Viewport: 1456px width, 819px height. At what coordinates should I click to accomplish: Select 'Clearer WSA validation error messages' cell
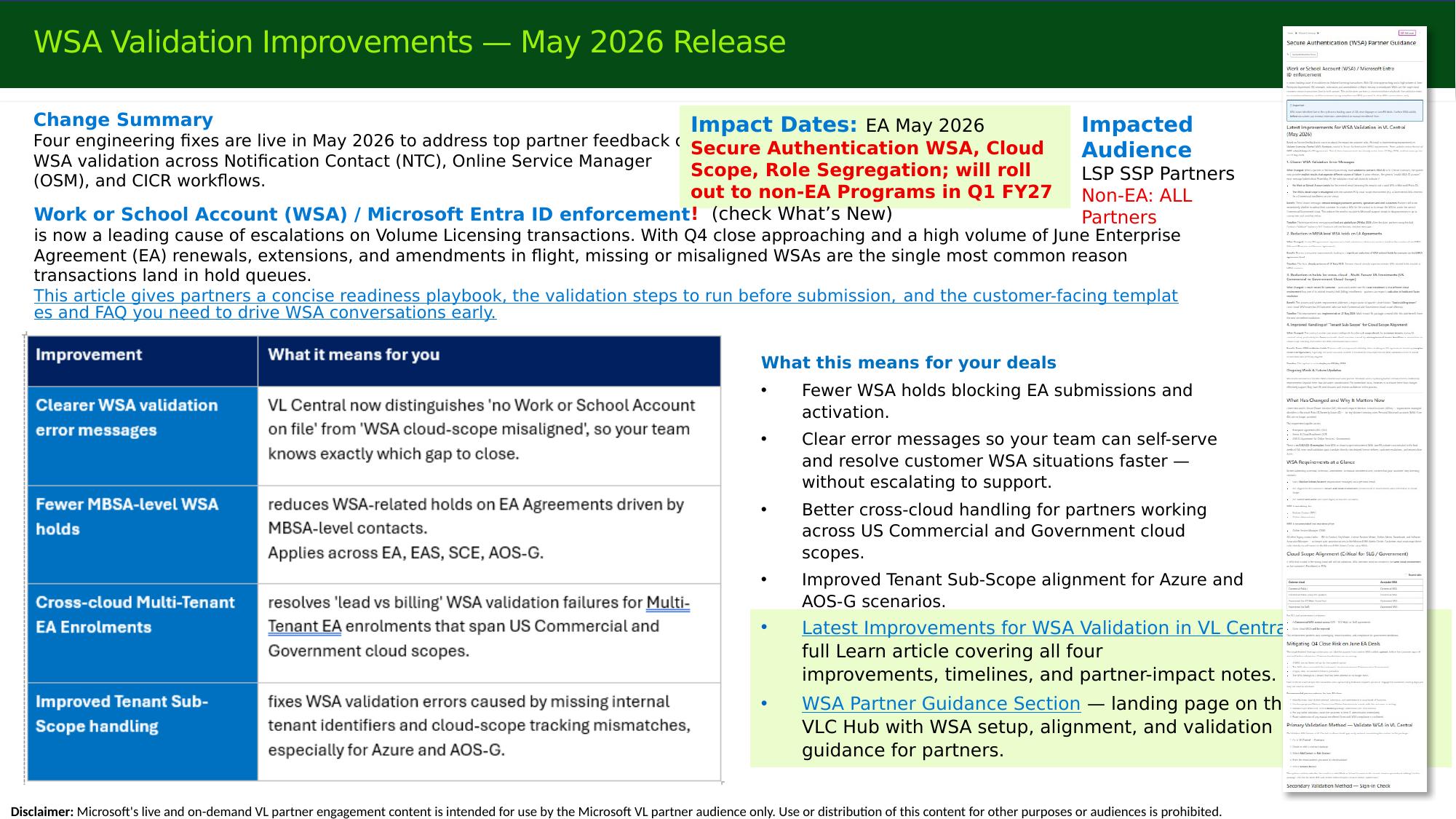(x=142, y=435)
